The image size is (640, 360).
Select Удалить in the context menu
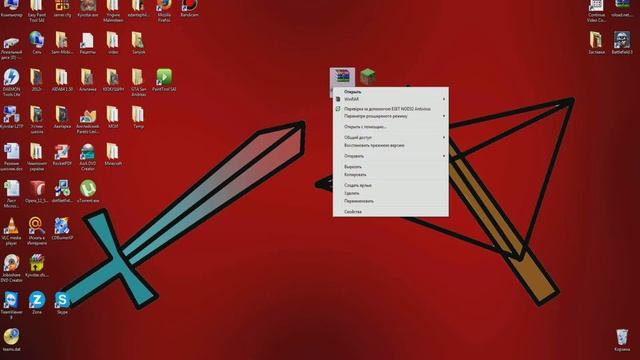(x=351, y=193)
